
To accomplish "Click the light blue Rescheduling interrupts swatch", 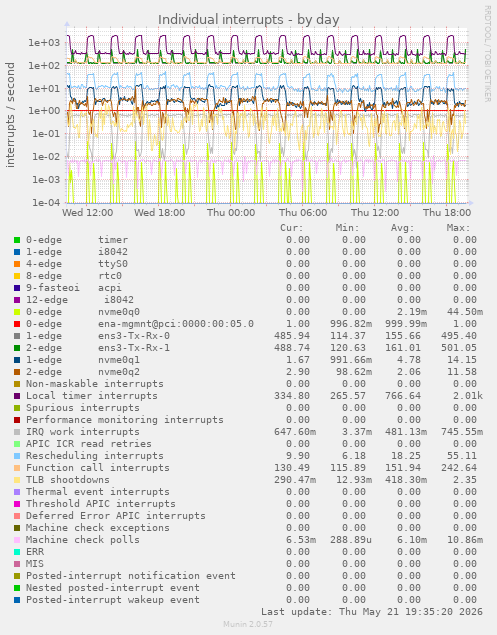I will pos(17,456).
